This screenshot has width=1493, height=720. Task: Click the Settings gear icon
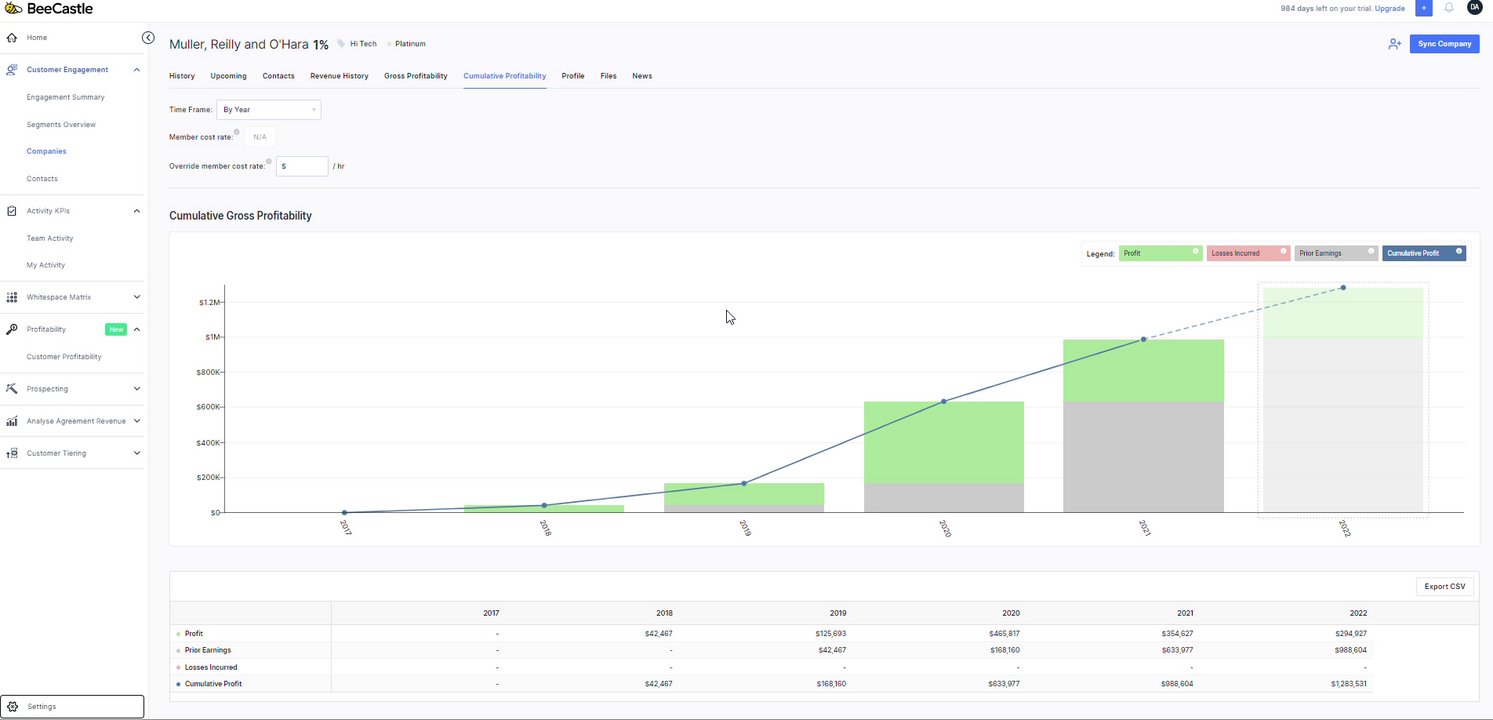coord(13,707)
